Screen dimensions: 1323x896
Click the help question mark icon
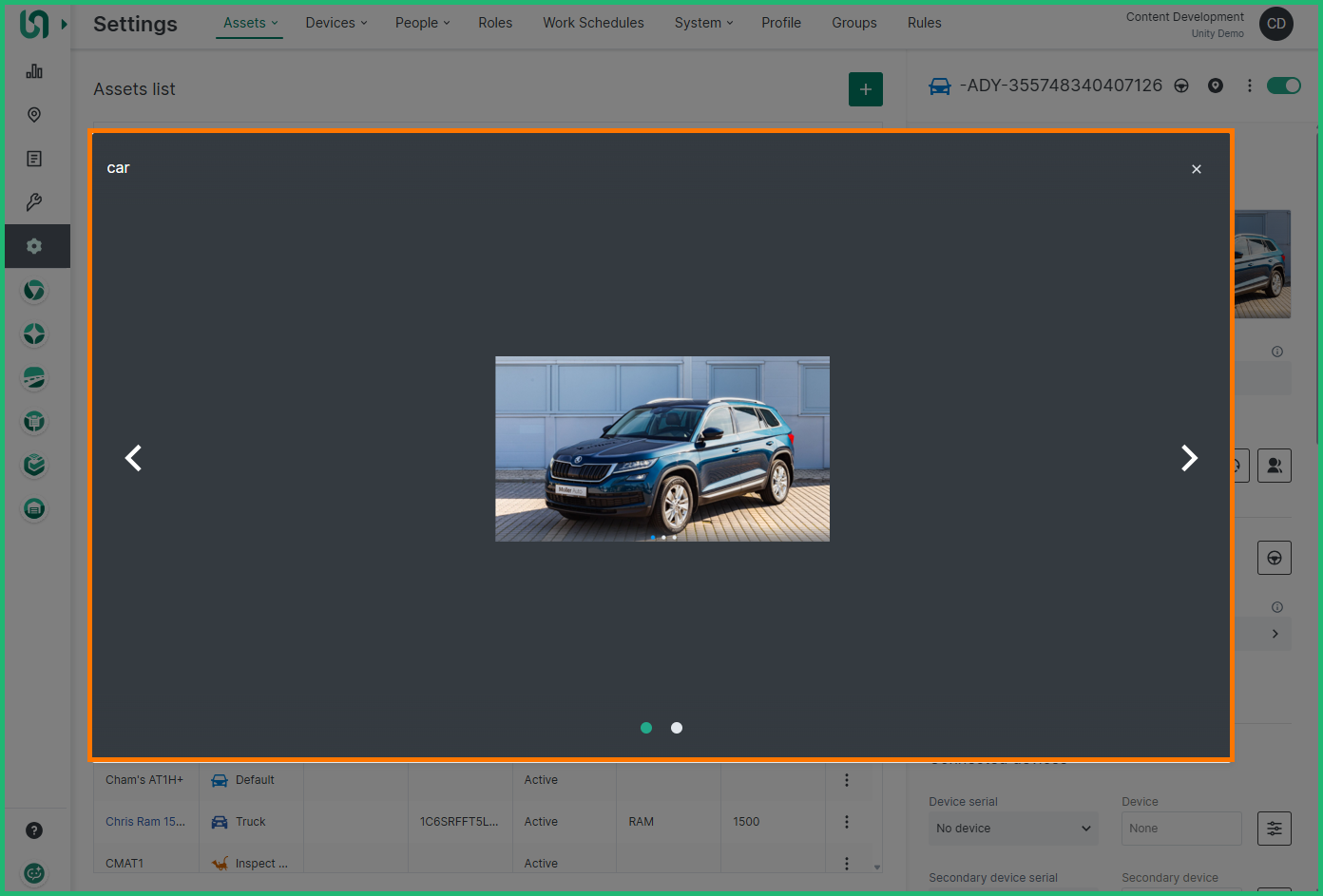(34, 830)
